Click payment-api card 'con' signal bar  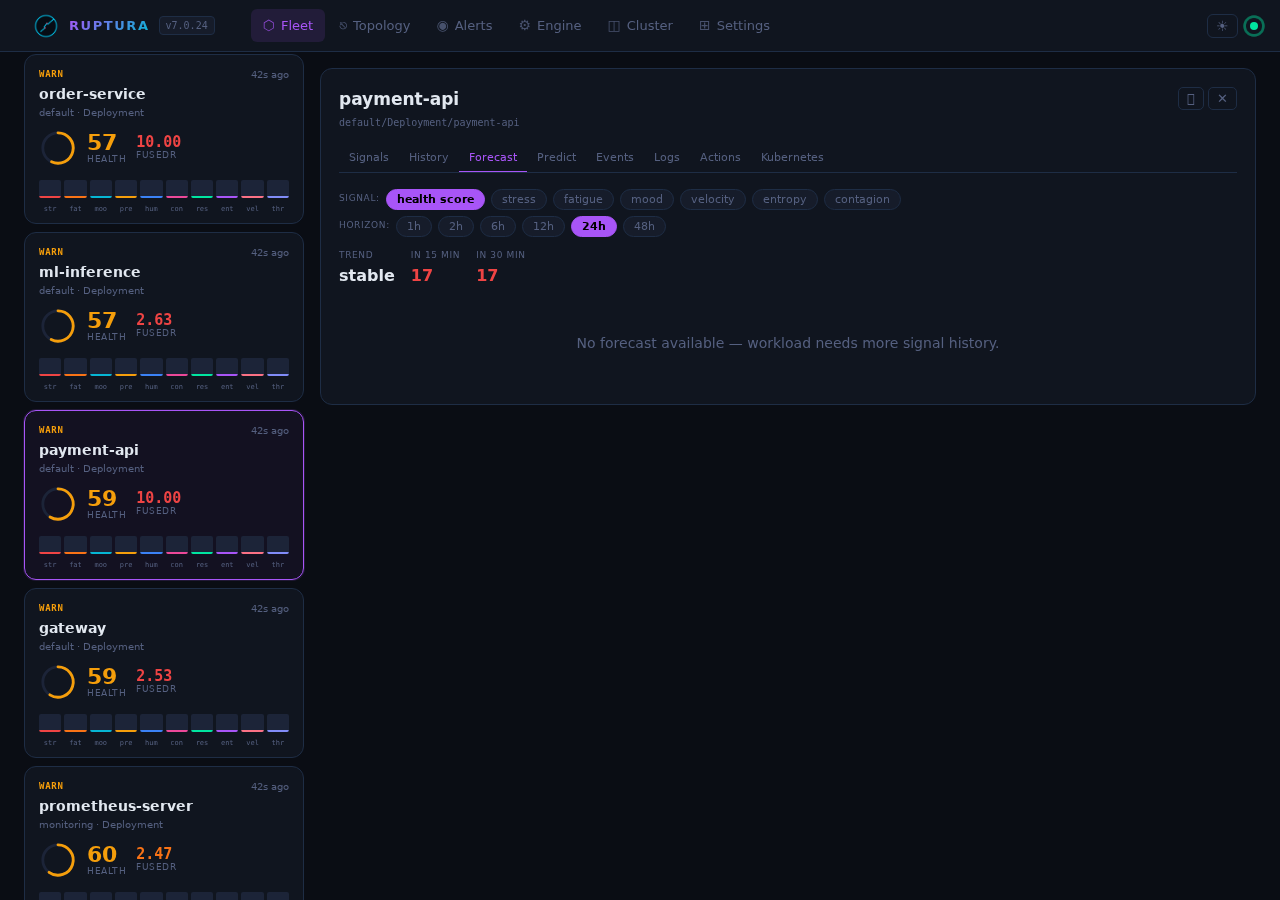pos(177,545)
